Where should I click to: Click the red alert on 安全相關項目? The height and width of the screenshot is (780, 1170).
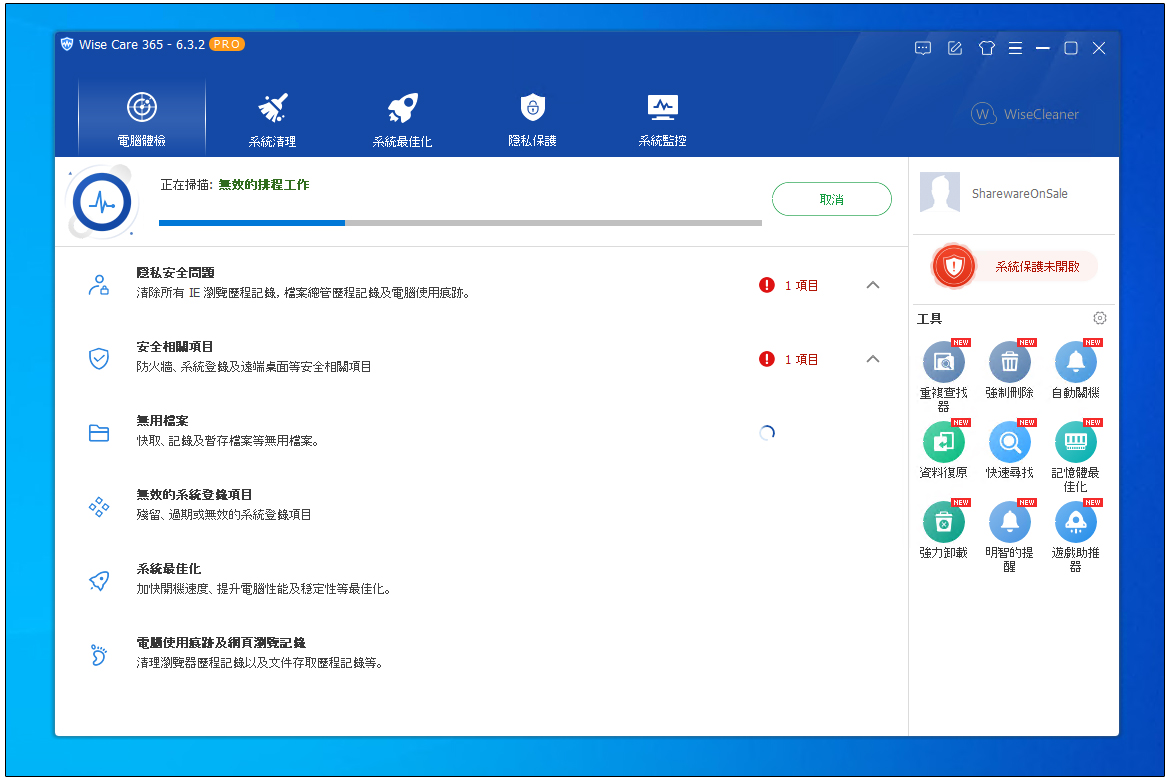click(x=766, y=359)
